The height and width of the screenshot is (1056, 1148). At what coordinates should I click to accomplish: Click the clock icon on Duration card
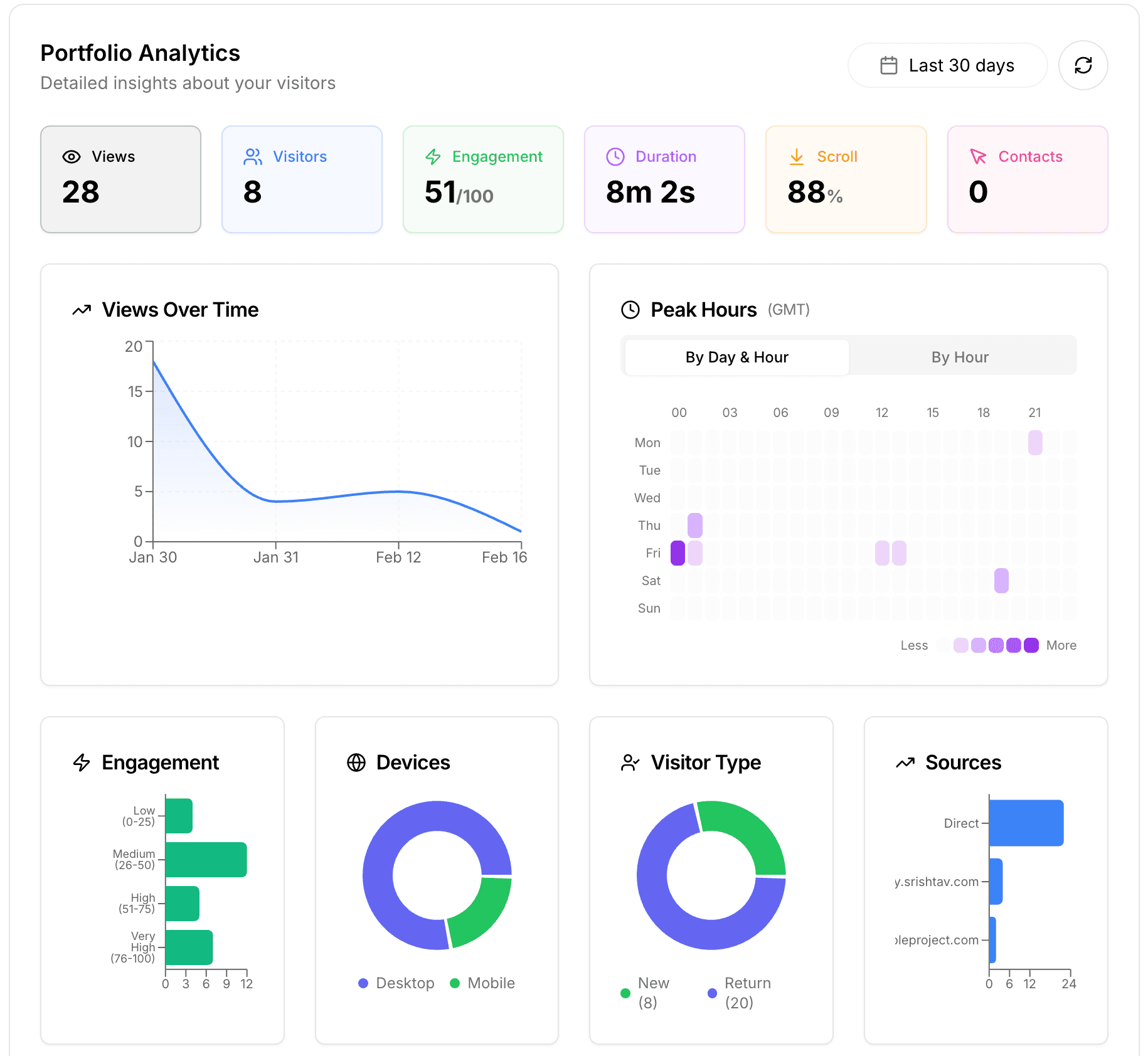tap(615, 157)
